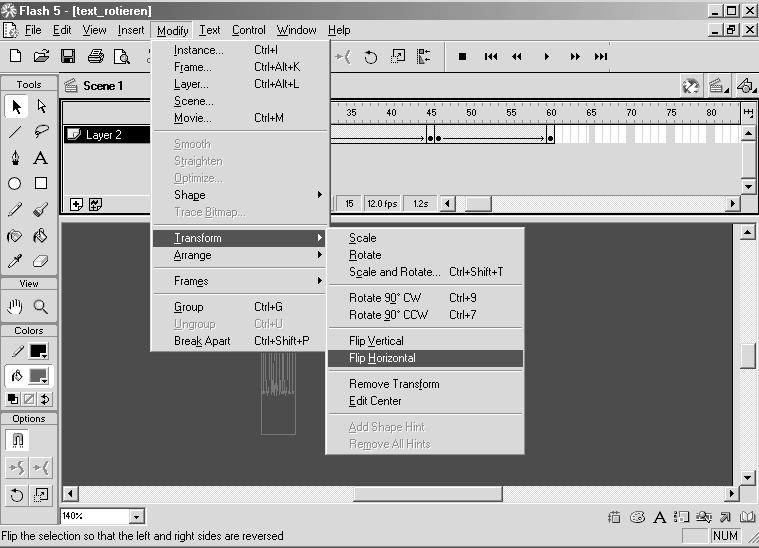
Task: Expand the Arrange submenu
Action: pyautogui.click(x=239, y=255)
